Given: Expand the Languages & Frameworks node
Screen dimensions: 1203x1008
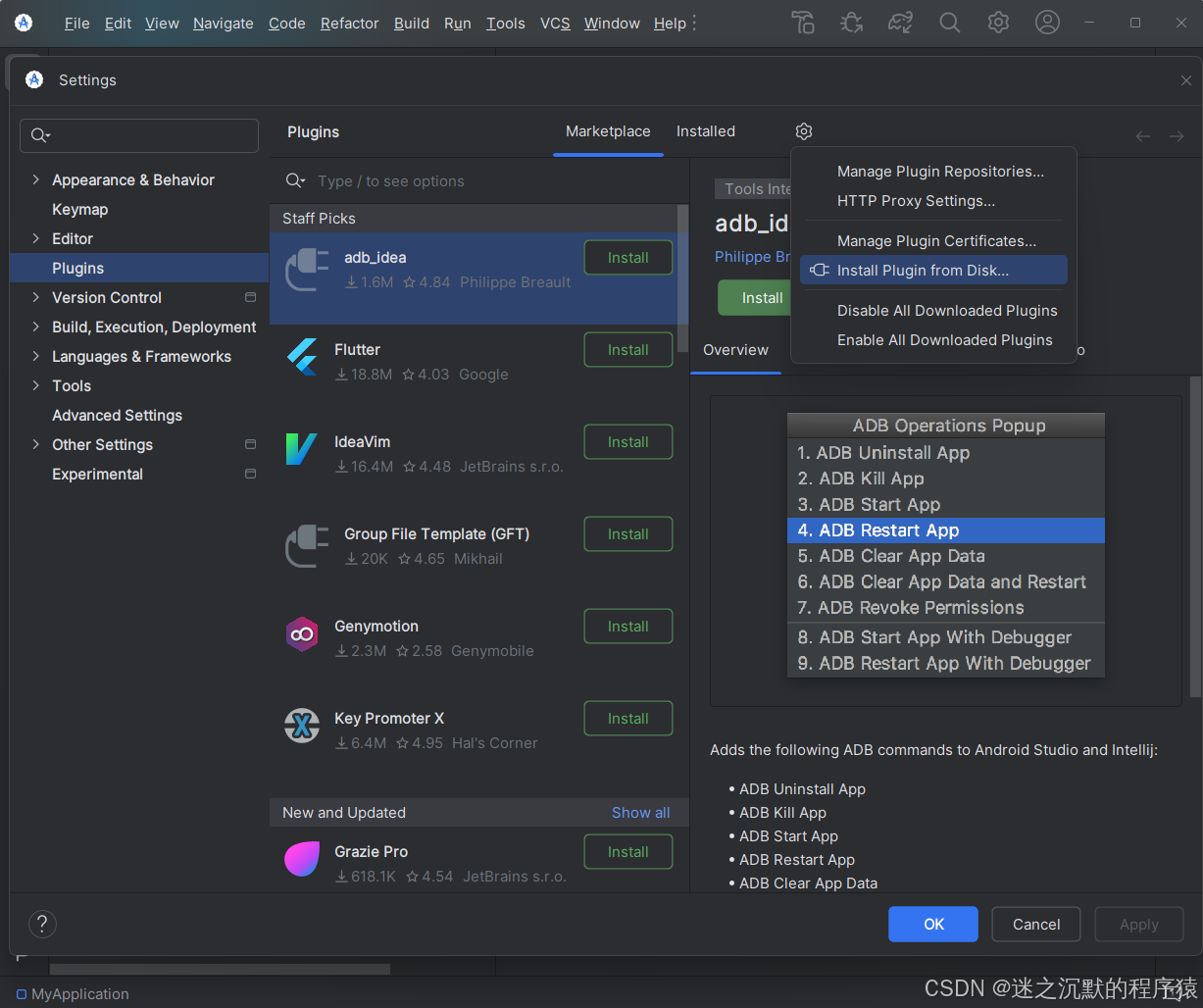Looking at the screenshot, I should coord(36,357).
